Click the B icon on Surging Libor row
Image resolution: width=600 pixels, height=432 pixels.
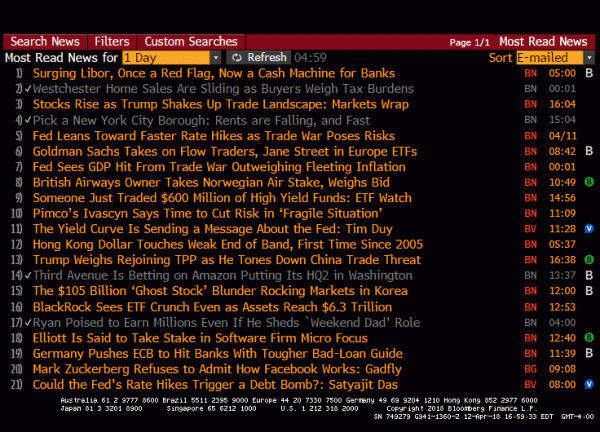pyautogui.click(x=589, y=73)
